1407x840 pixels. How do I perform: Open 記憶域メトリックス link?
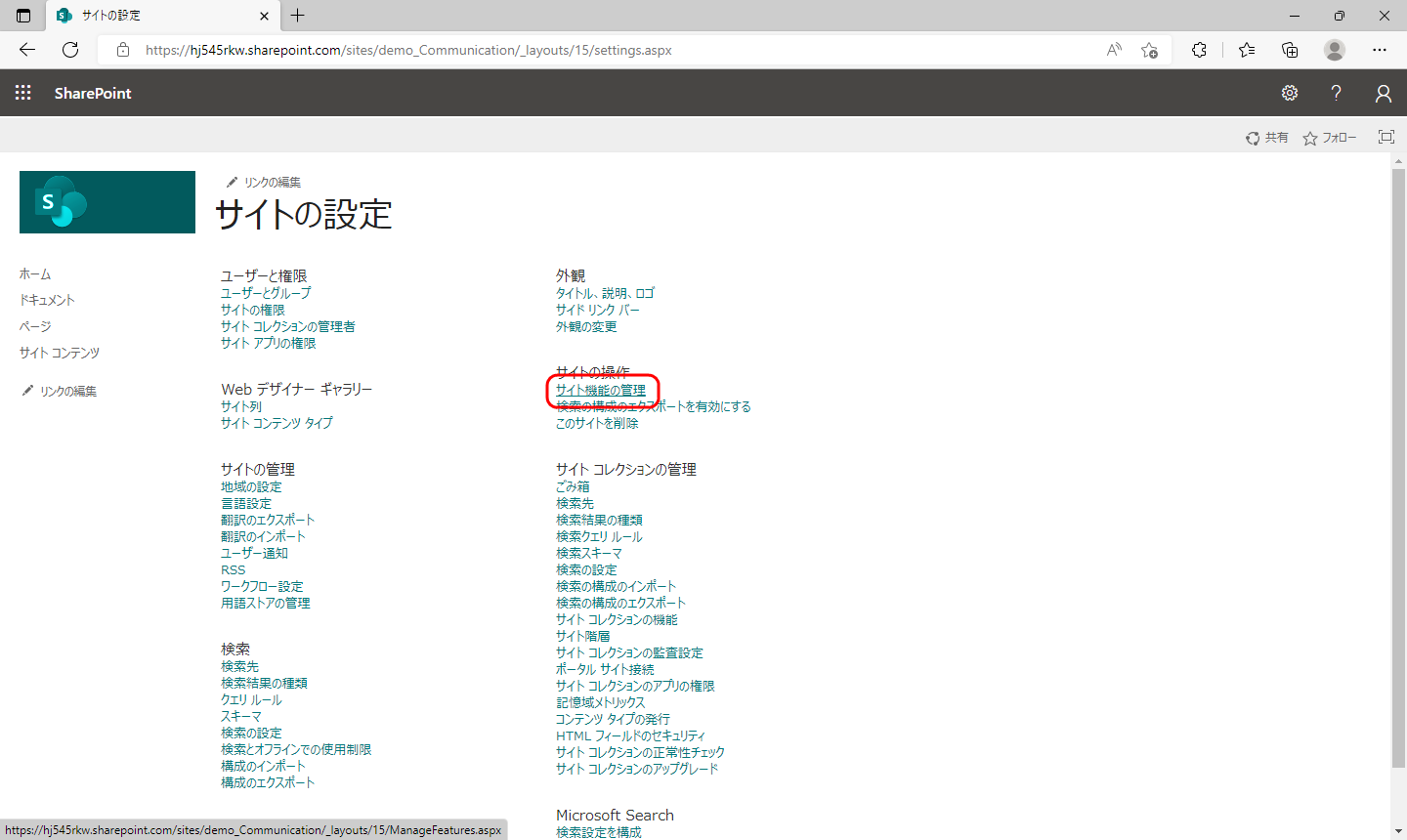pos(601,702)
